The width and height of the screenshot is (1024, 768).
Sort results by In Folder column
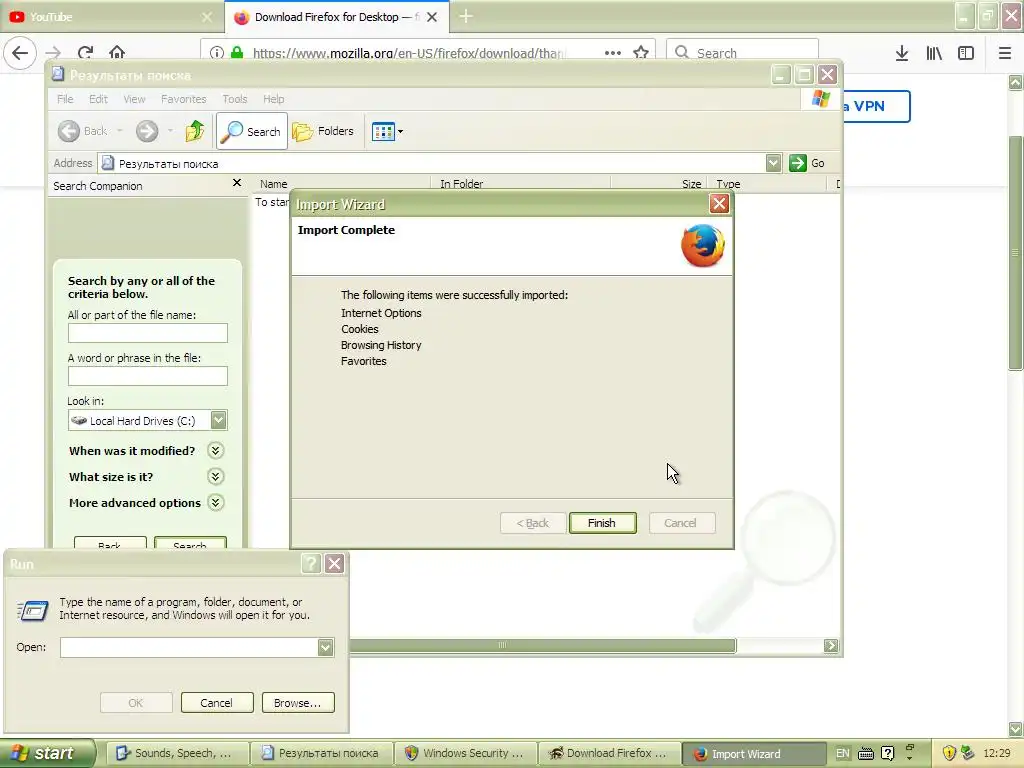pos(520,184)
